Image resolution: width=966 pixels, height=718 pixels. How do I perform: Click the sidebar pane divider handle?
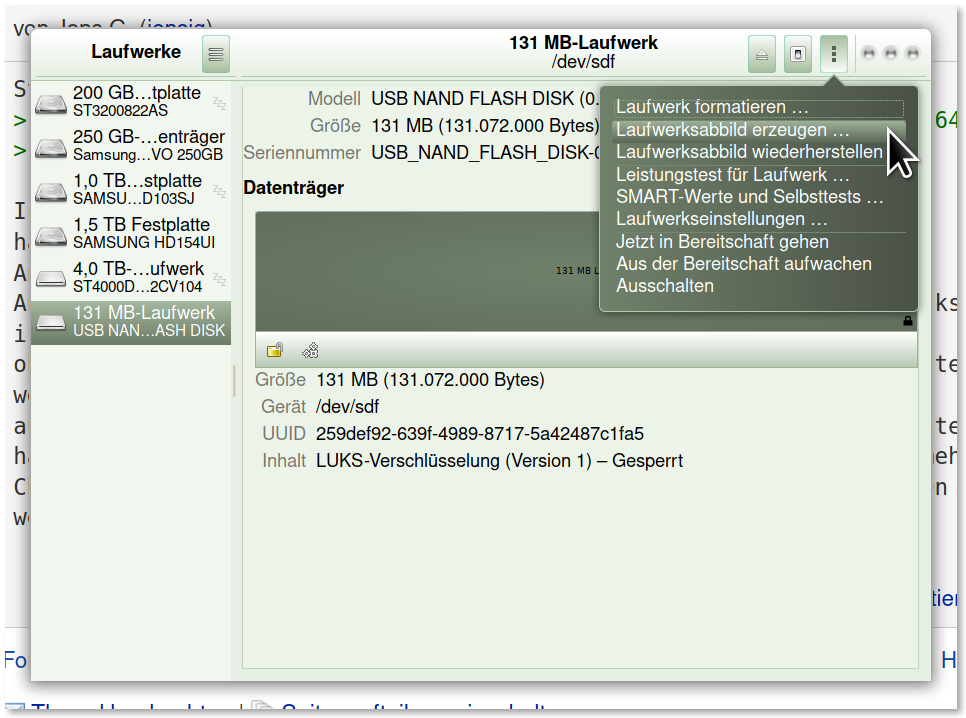235,381
